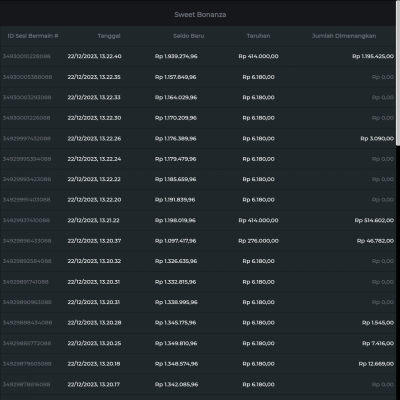Viewport: 400px width, 400px height.
Task: Click session ID in the 13.22.40 row
Action: pyautogui.click(x=27, y=56)
